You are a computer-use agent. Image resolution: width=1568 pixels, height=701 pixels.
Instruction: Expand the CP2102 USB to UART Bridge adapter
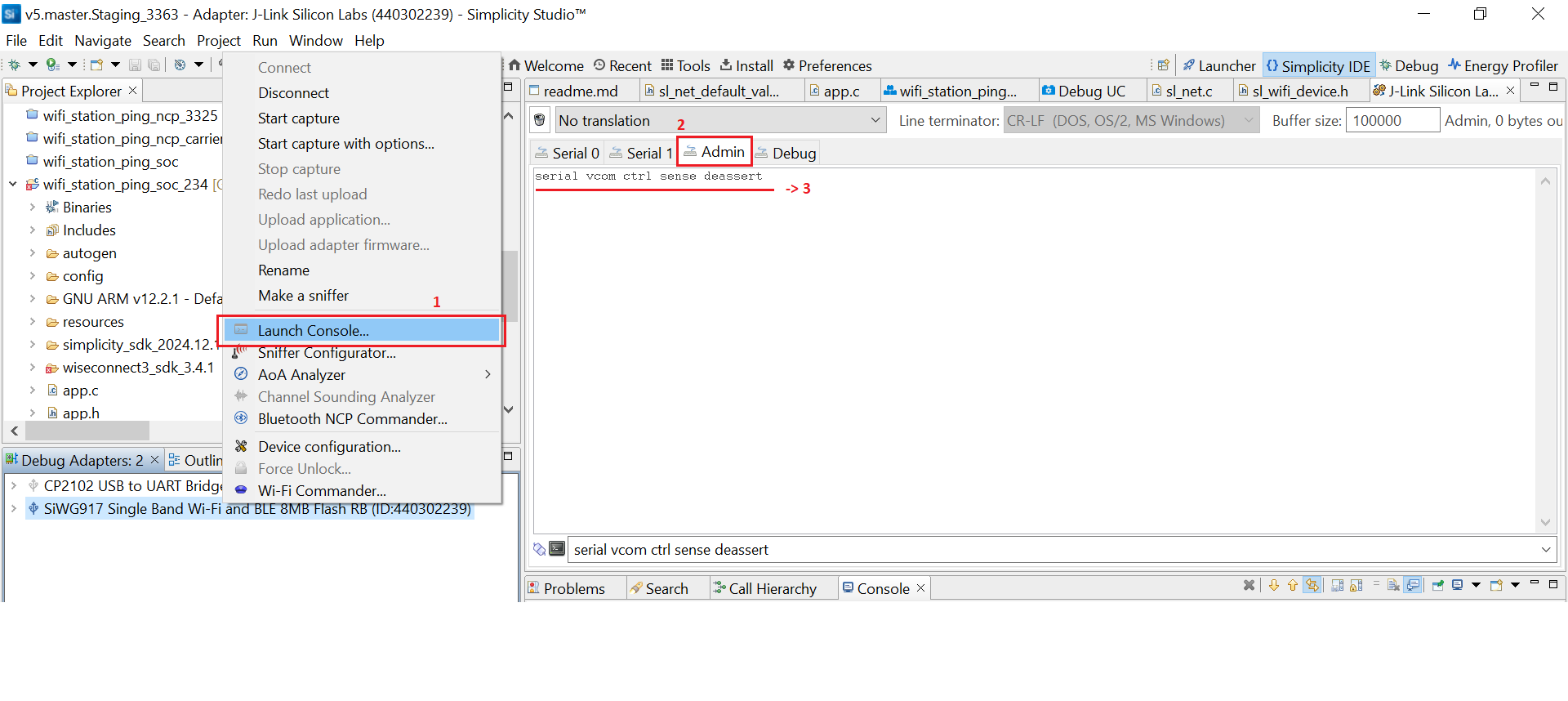(x=14, y=485)
